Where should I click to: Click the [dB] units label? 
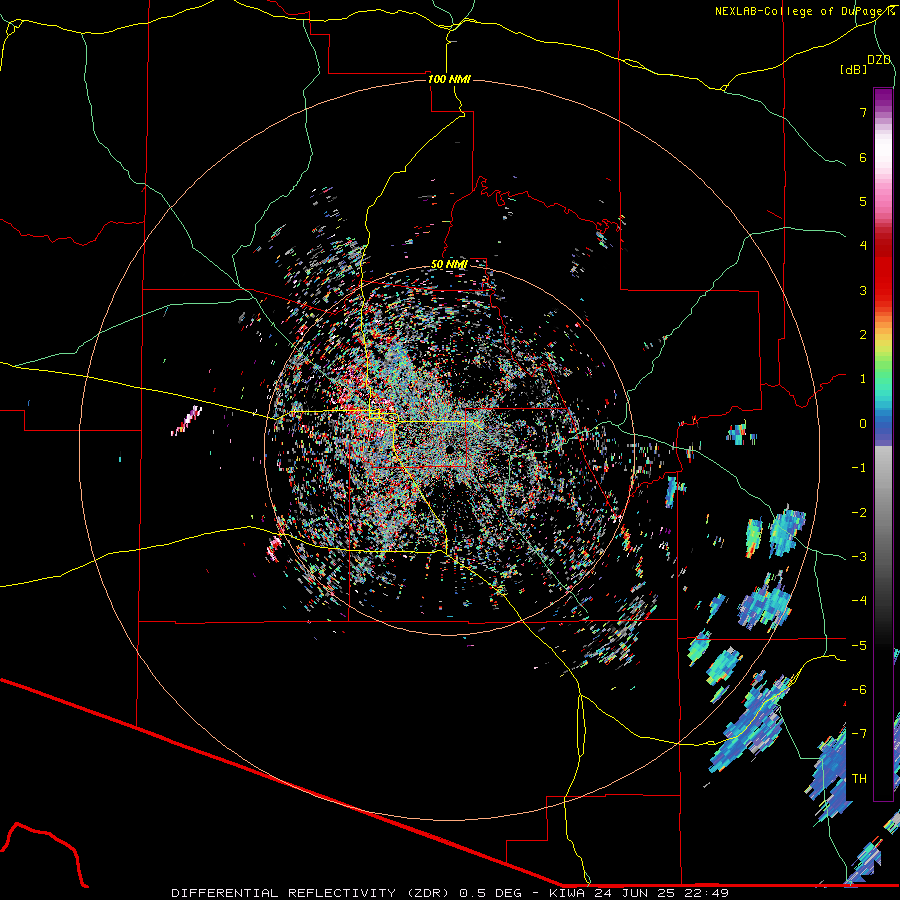pos(853,69)
